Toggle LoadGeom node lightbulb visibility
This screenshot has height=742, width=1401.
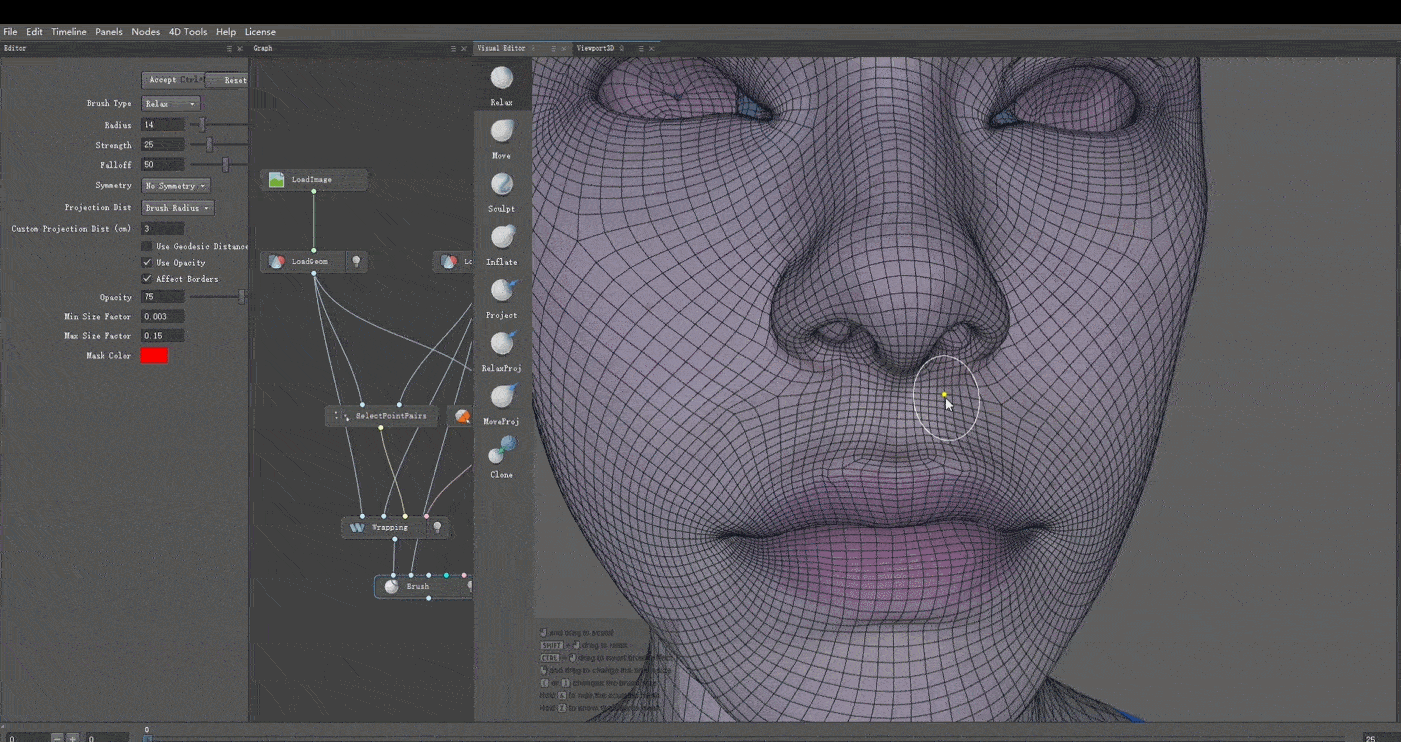[x=355, y=262]
